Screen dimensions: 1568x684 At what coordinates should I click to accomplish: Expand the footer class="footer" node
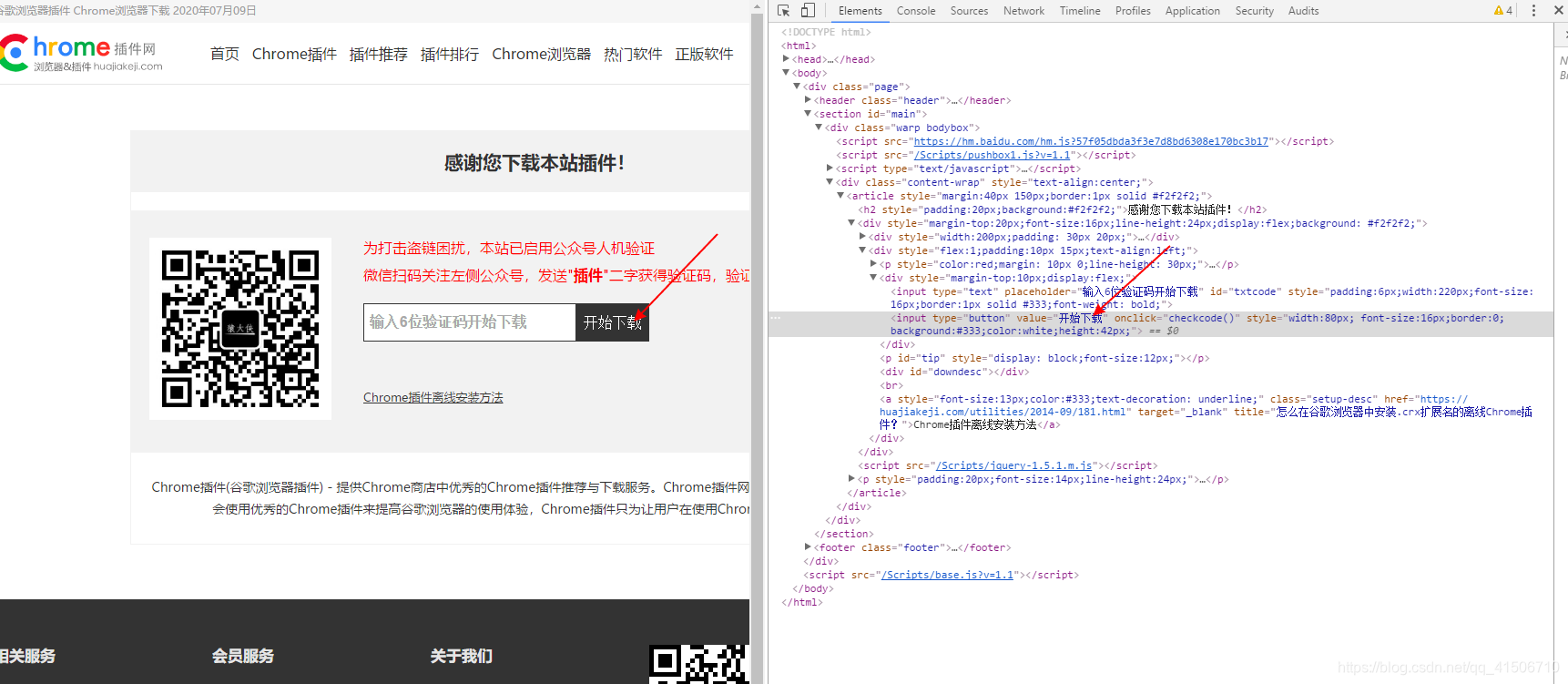tap(808, 547)
